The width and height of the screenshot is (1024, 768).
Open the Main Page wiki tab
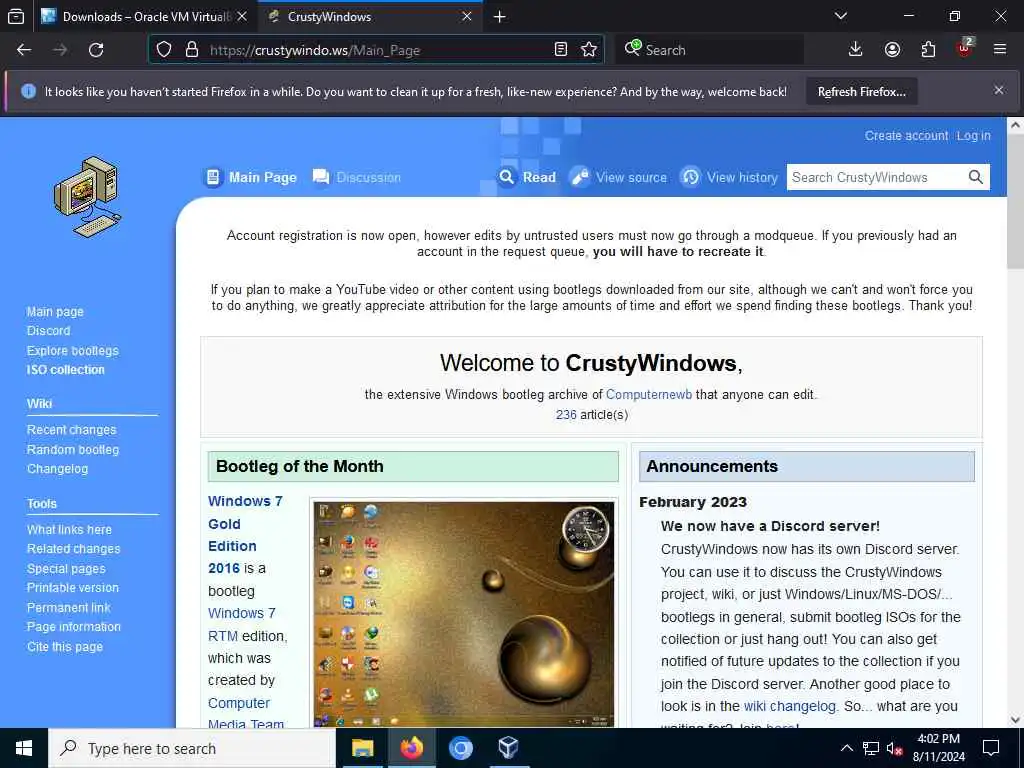coord(251,177)
